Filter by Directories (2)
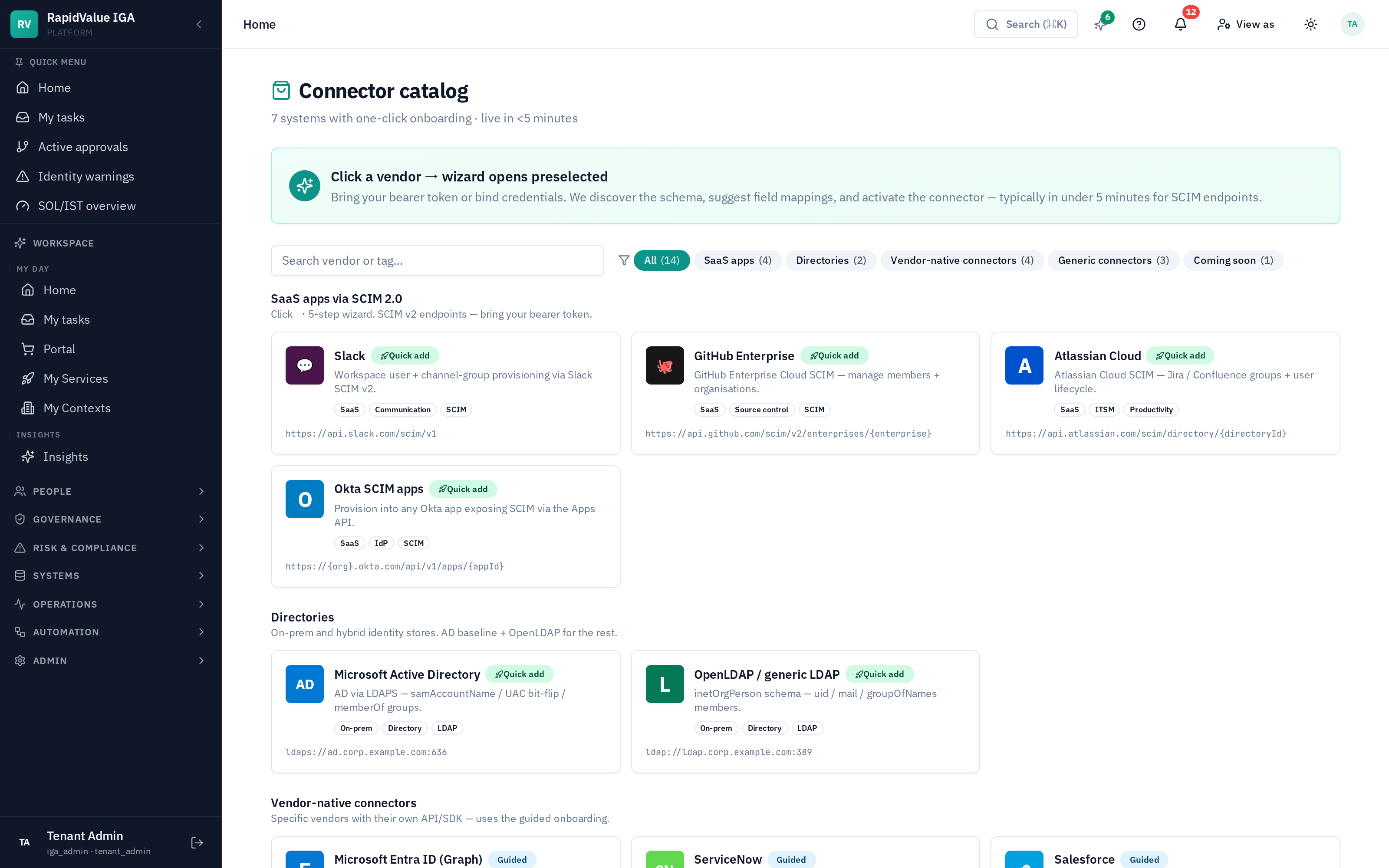Viewport: 1389px width, 868px height. (x=830, y=260)
